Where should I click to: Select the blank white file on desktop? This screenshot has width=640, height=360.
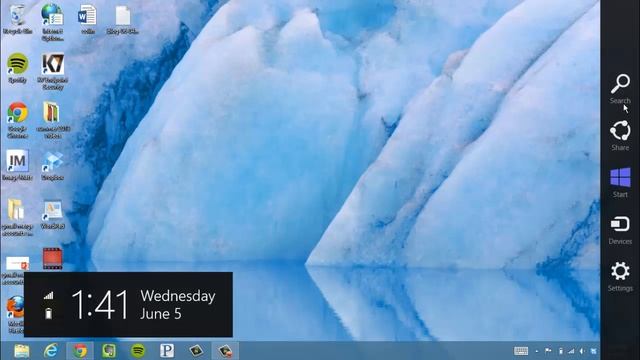[122, 19]
